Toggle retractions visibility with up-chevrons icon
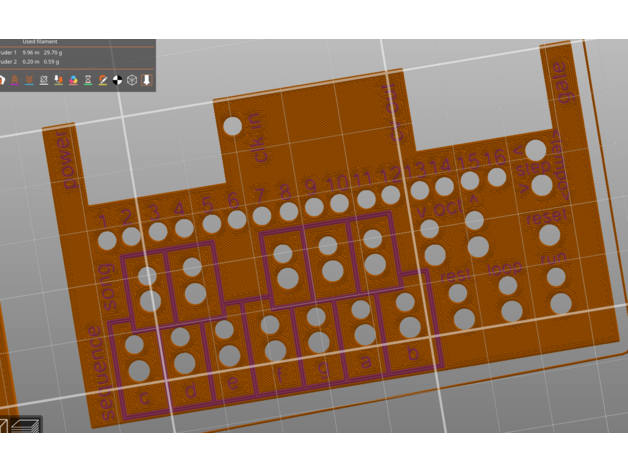 (x=15, y=80)
